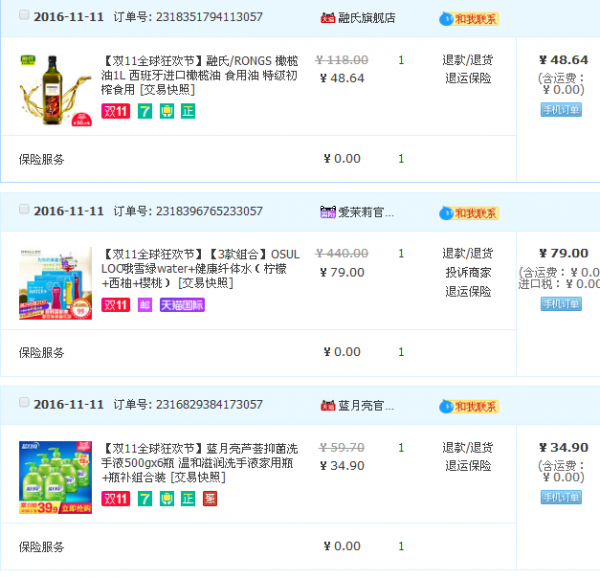Click 双11 badge under 蓝月亮 item
The width and height of the screenshot is (600, 578).
pos(116,499)
